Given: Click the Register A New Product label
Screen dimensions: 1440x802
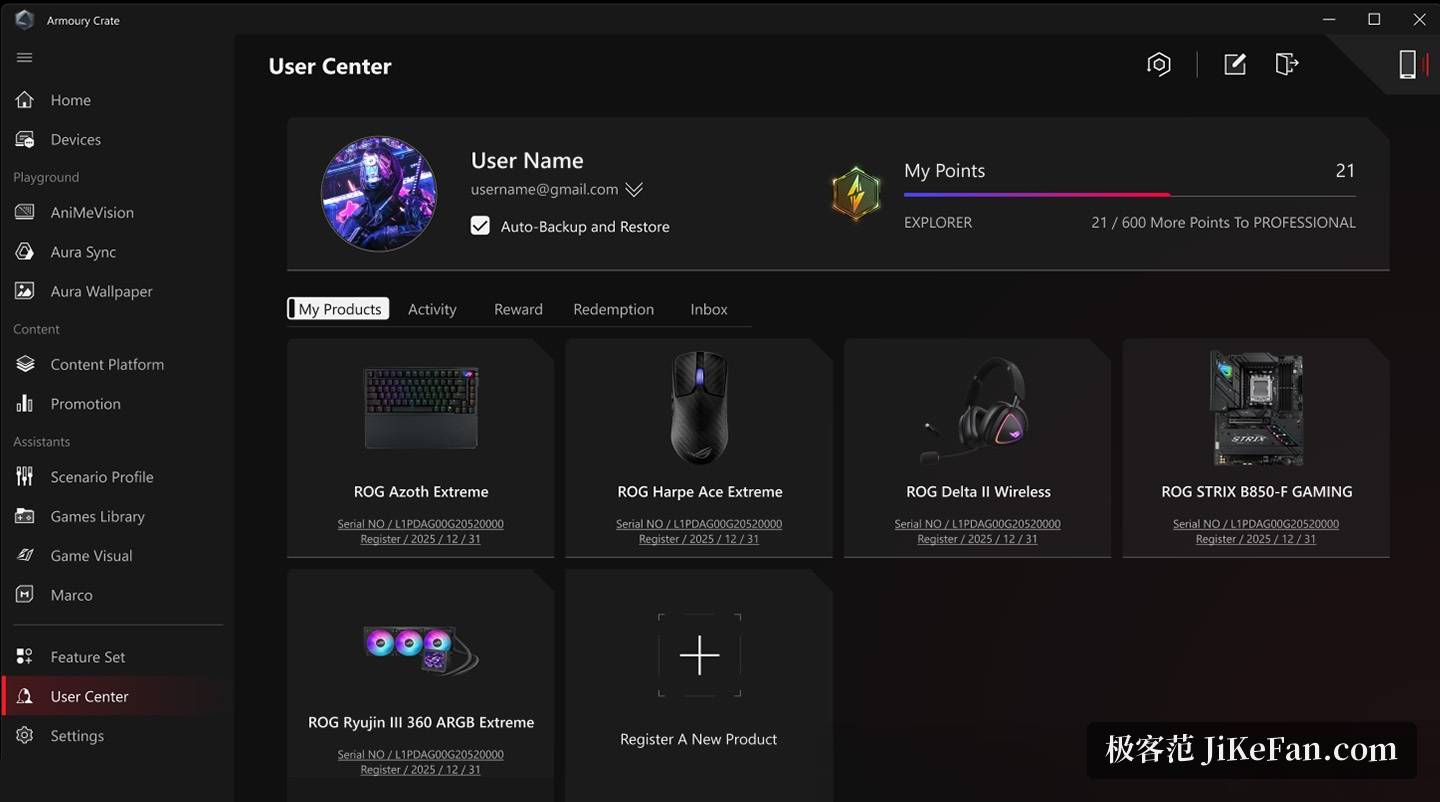Looking at the screenshot, I should (699, 739).
